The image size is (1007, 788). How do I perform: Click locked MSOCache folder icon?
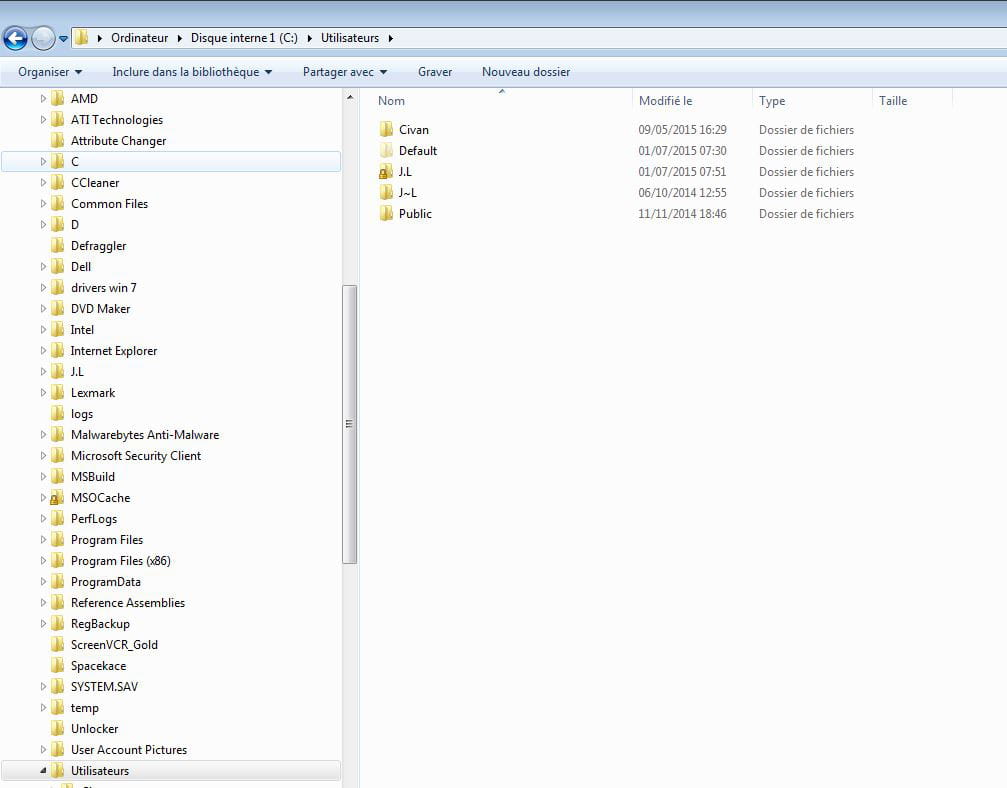click(57, 498)
